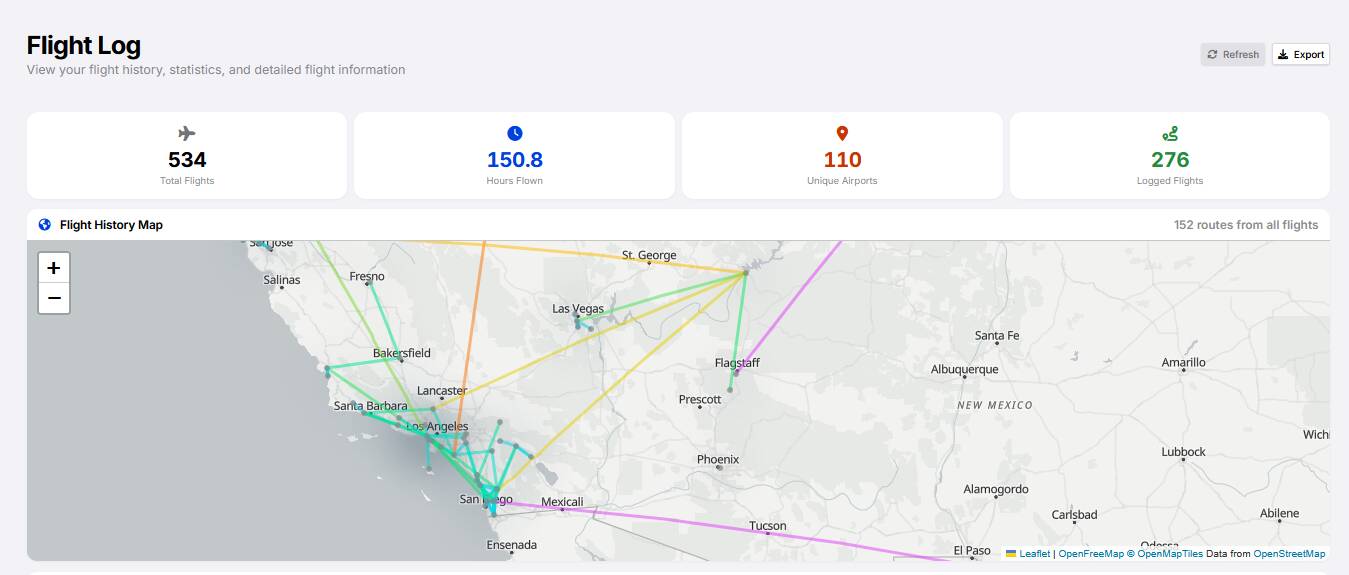Click the 534 Total Flights value

point(187,160)
